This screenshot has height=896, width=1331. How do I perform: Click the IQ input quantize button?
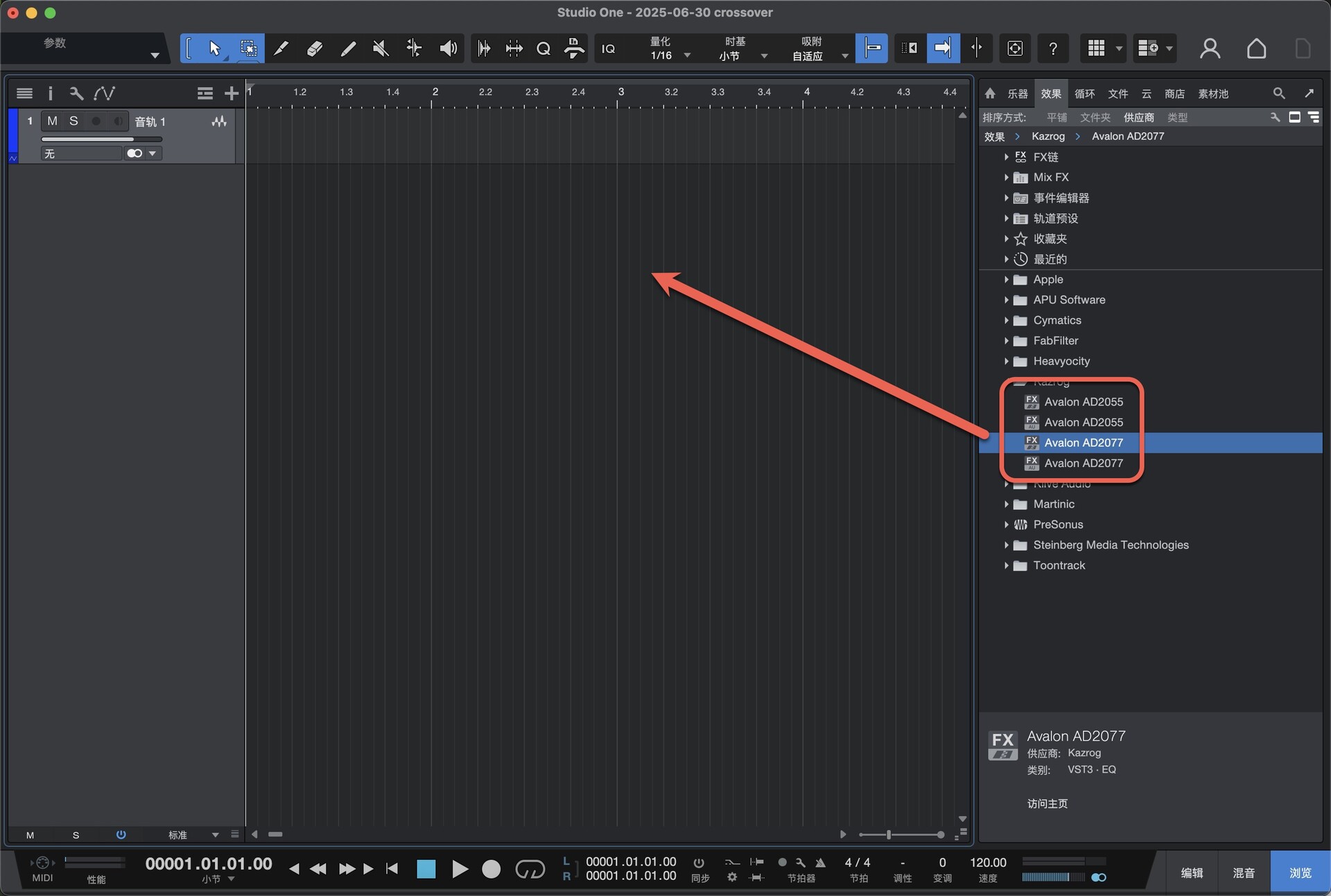point(608,49)
